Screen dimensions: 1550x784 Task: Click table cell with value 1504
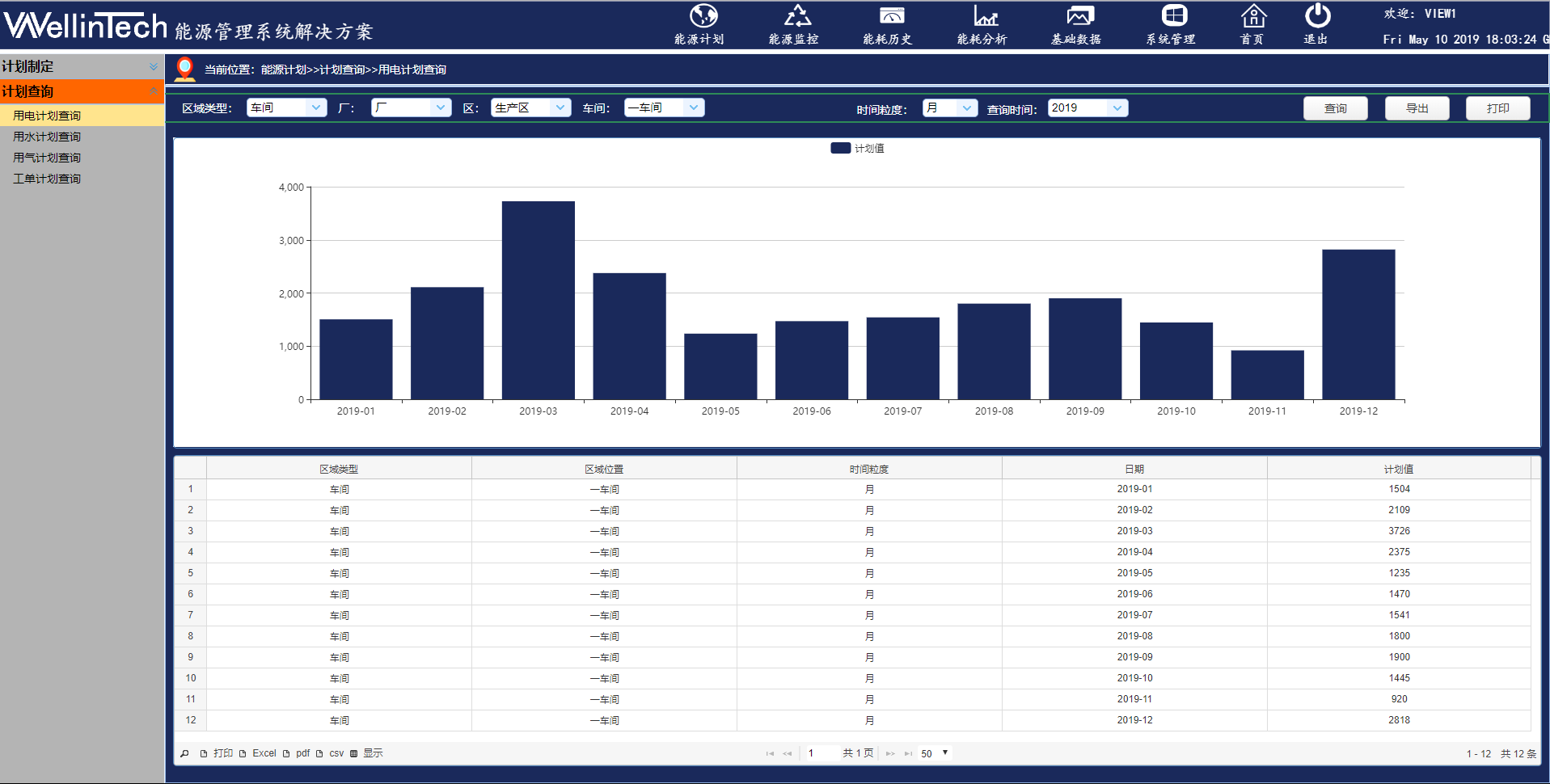click(1399, 489)
